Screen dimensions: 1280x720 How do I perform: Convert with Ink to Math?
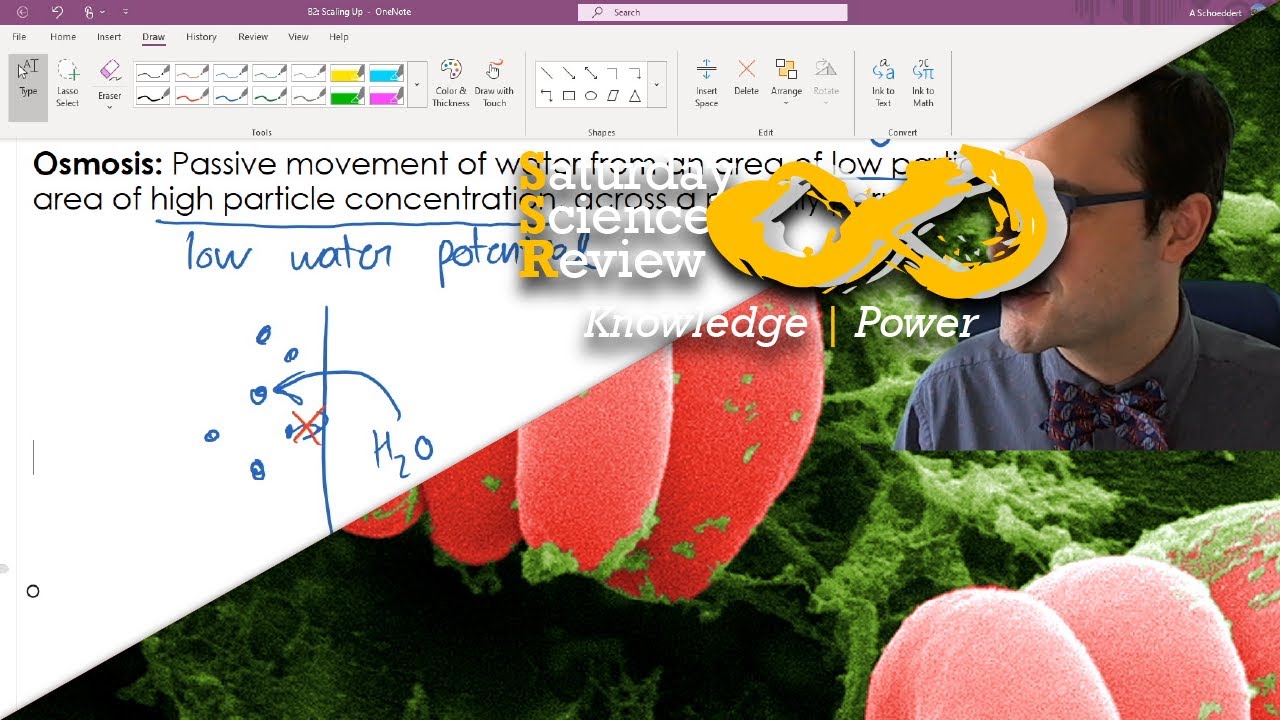[923, 83]
